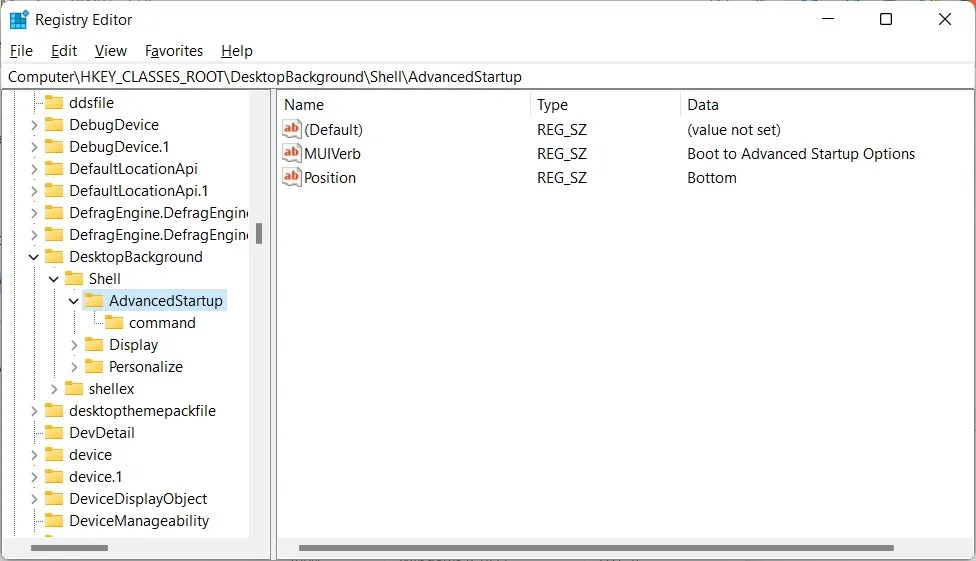Image resolution: width=976 pixels, height=561 pixels.
Task: Click the 'Bottom' data cell
Action: coord(711,177)
